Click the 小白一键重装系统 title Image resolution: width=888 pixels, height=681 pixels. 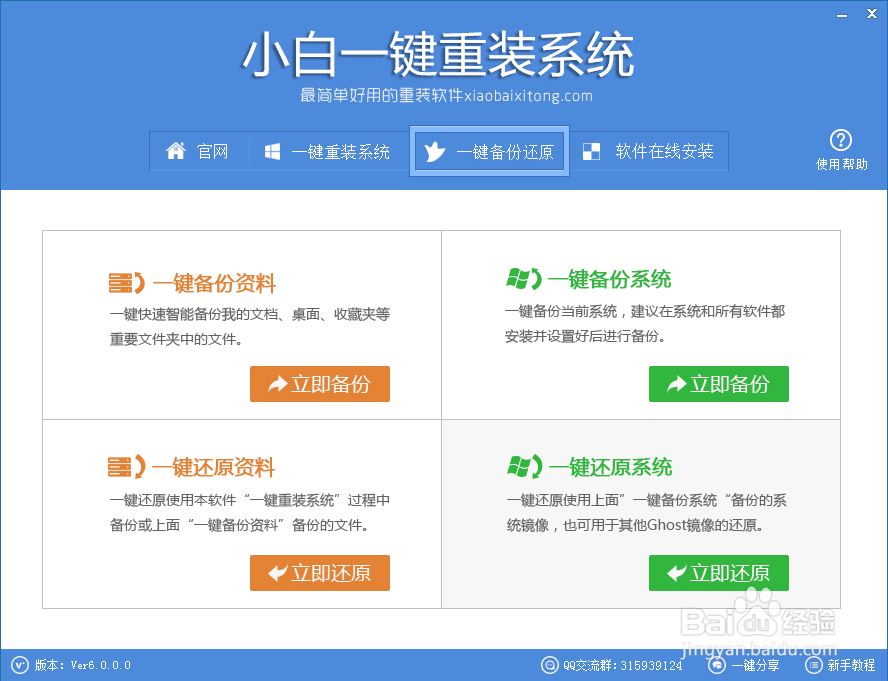(438, 54)
